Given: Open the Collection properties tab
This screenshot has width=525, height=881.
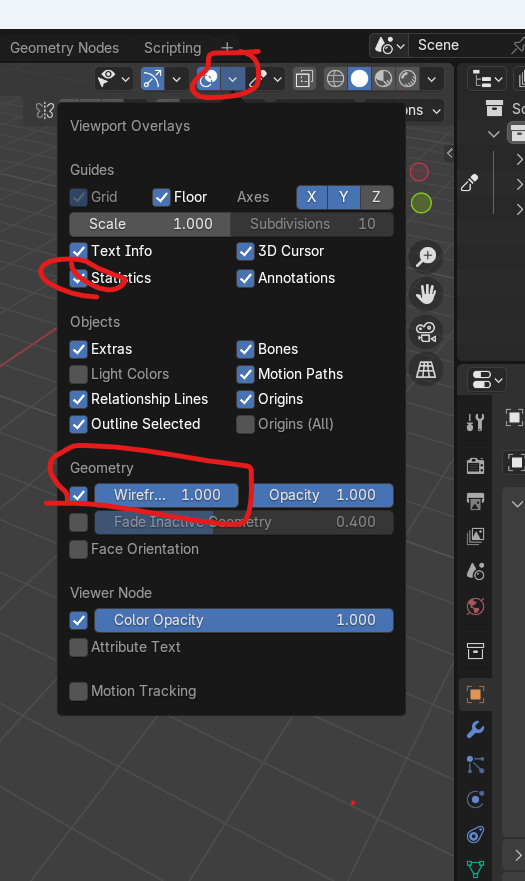Looking at the screenshot, I should coord(476,651).
